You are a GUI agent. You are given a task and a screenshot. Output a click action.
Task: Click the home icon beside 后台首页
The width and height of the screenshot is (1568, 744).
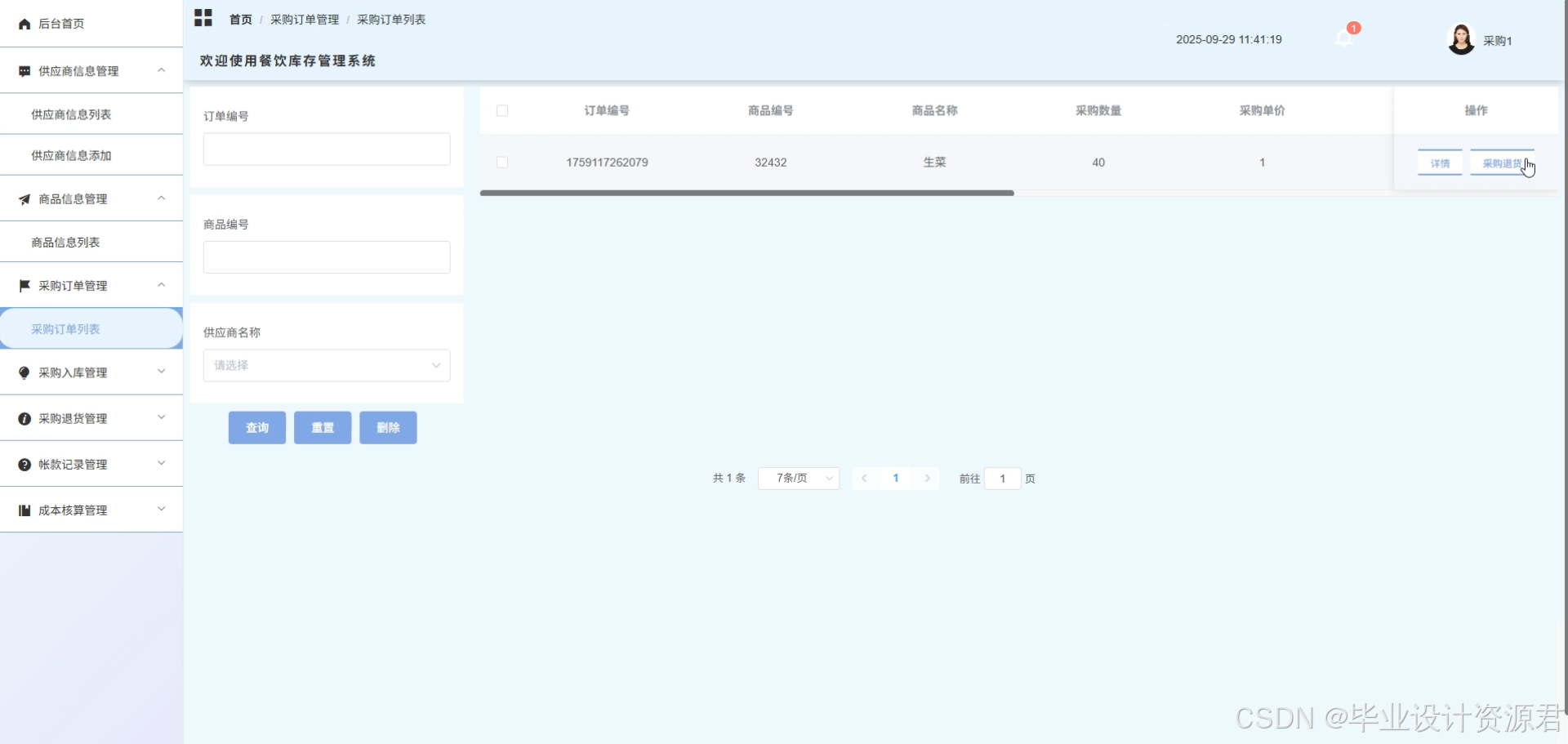pos(24,25)
